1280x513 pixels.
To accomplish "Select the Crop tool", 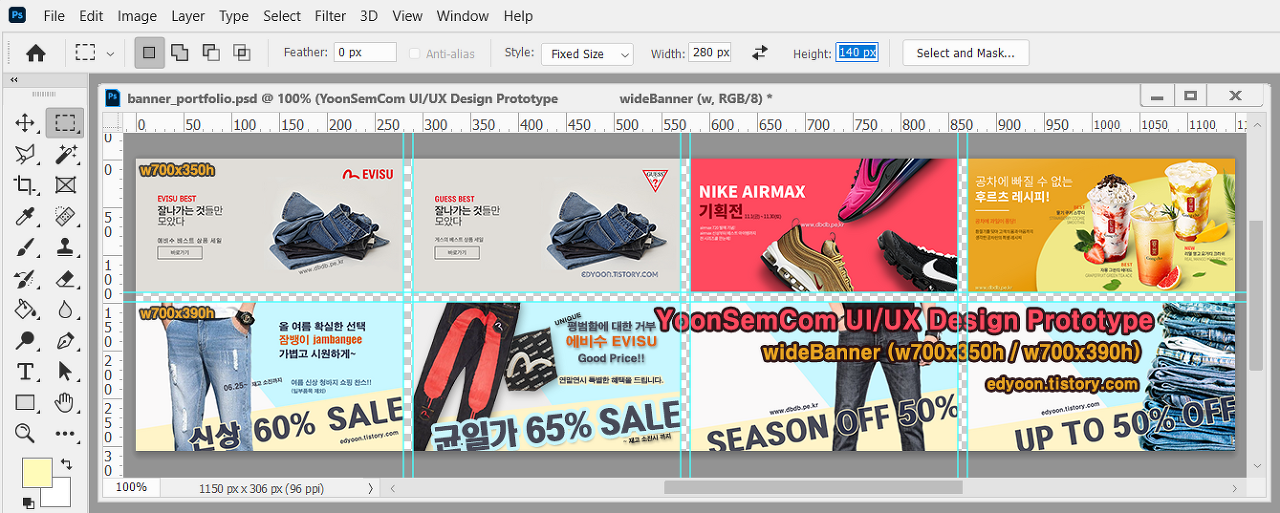I will [25, 185].
